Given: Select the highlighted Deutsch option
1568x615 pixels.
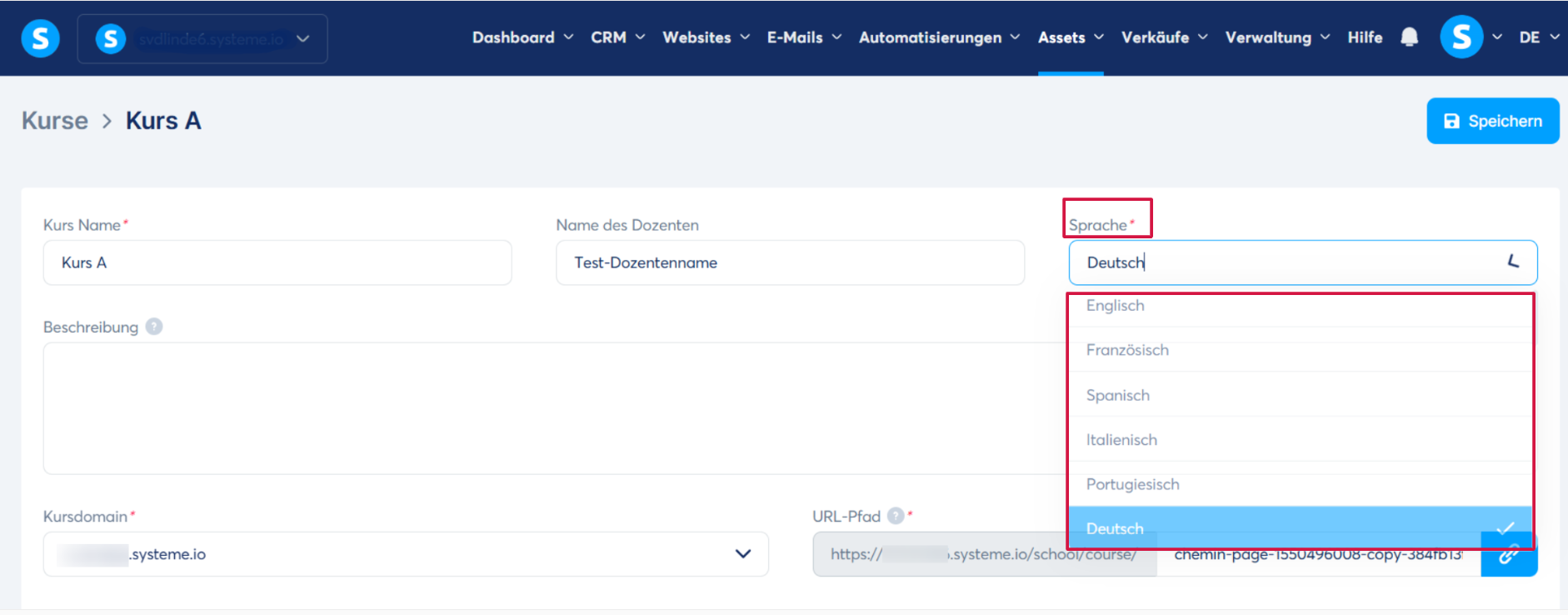Looking at the screenshot, I should [1301, 528].
